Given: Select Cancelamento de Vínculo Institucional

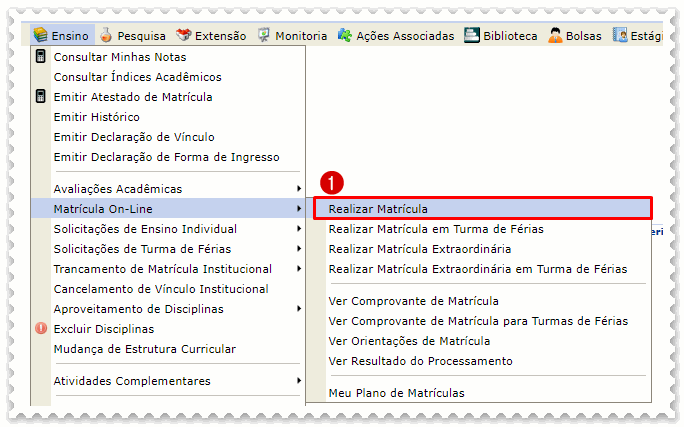Looking at the screenshot, I should tap(160, 289).
